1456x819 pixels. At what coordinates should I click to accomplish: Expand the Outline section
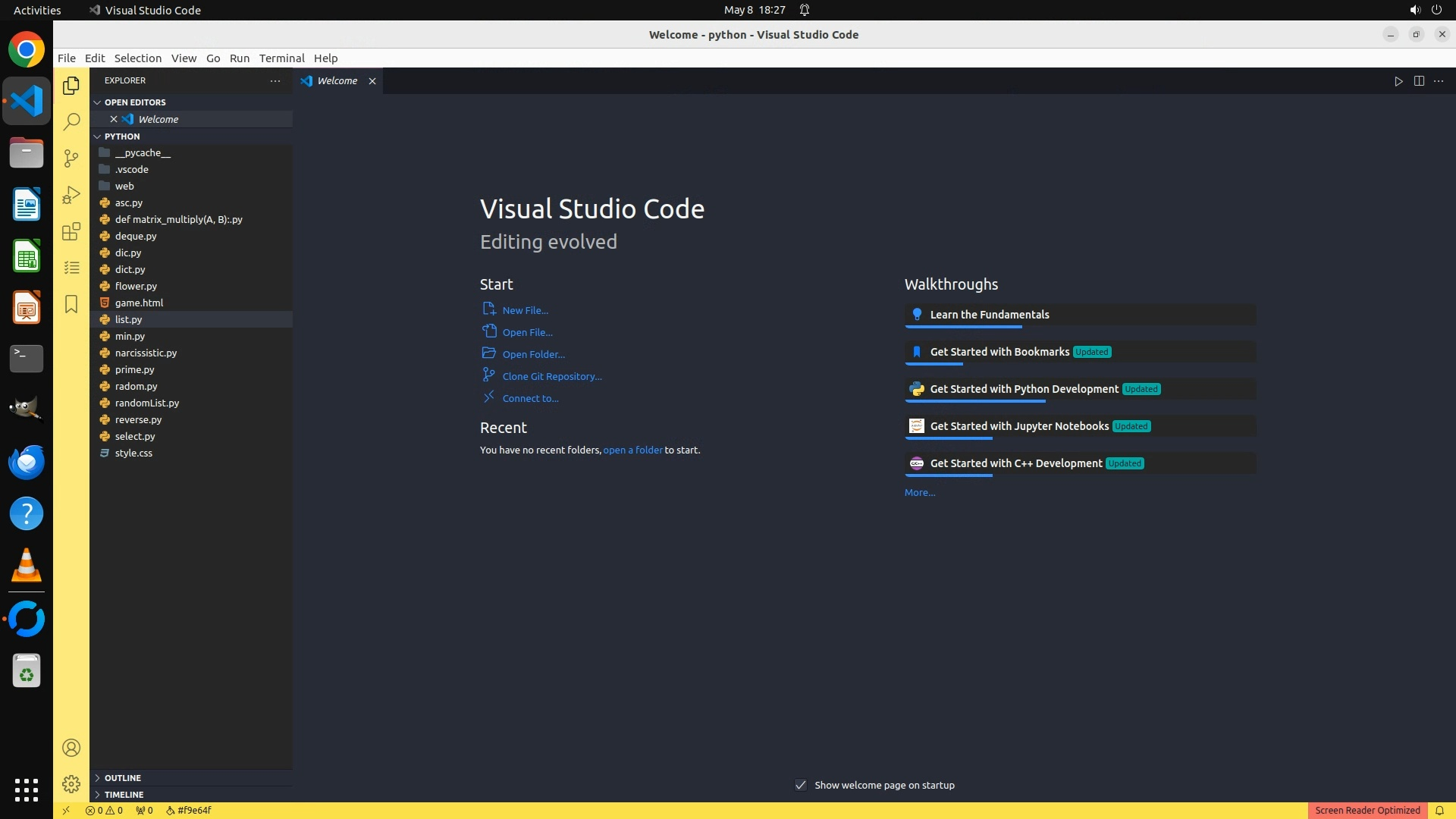click(x=123, y=778)
